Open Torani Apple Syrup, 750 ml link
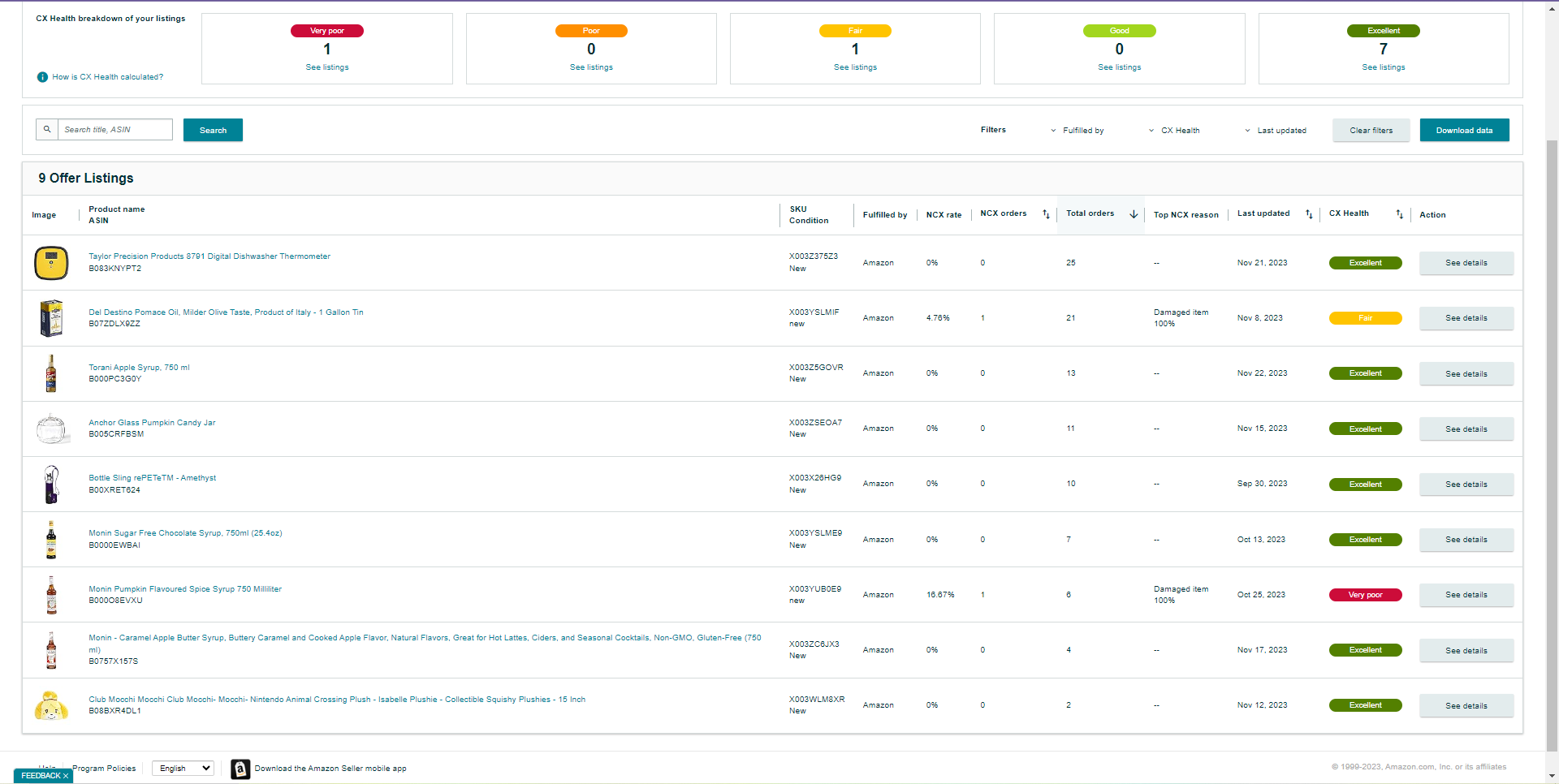Screen dimensions: 1559x784 (139, 368)
